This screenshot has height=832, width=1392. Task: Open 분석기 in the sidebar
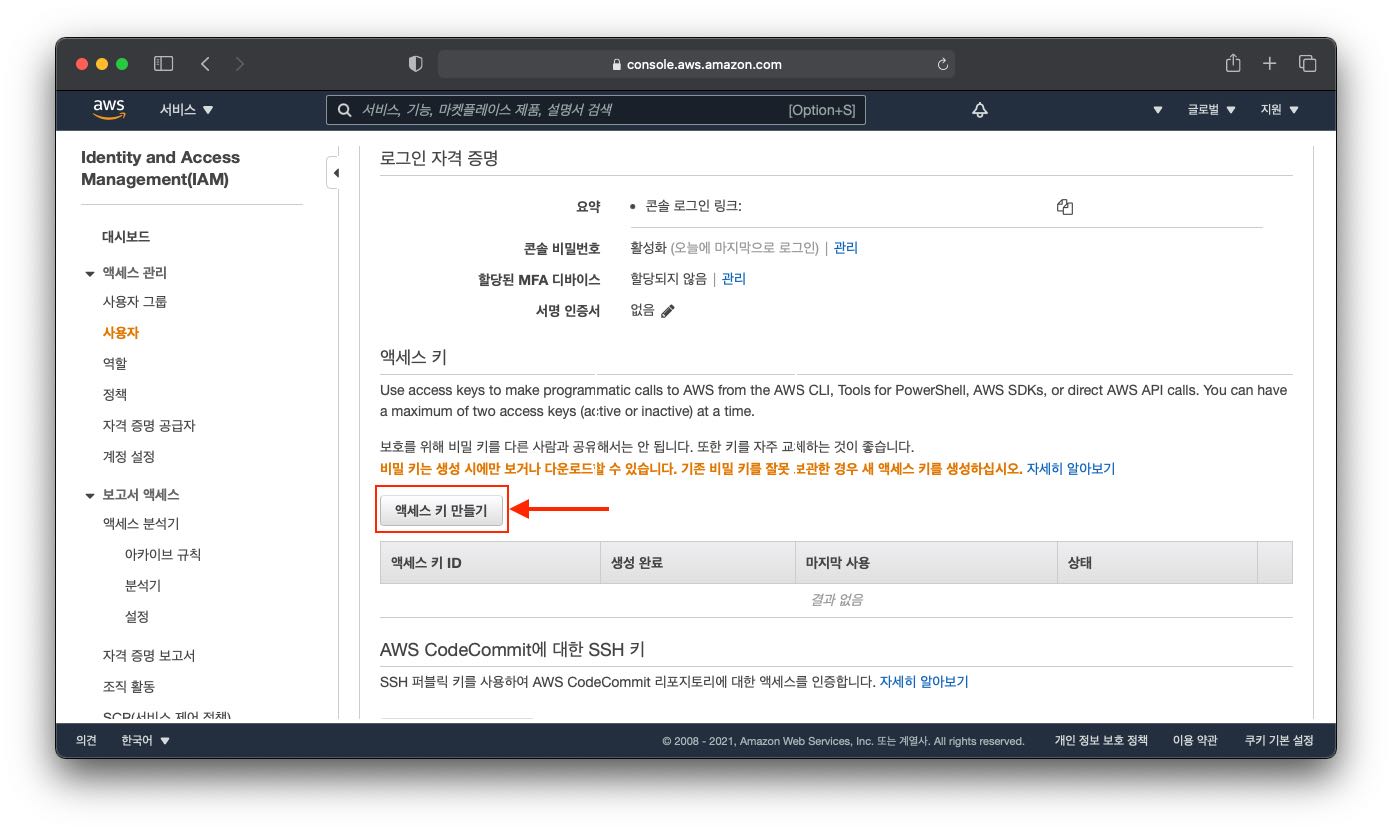point(143,586)
